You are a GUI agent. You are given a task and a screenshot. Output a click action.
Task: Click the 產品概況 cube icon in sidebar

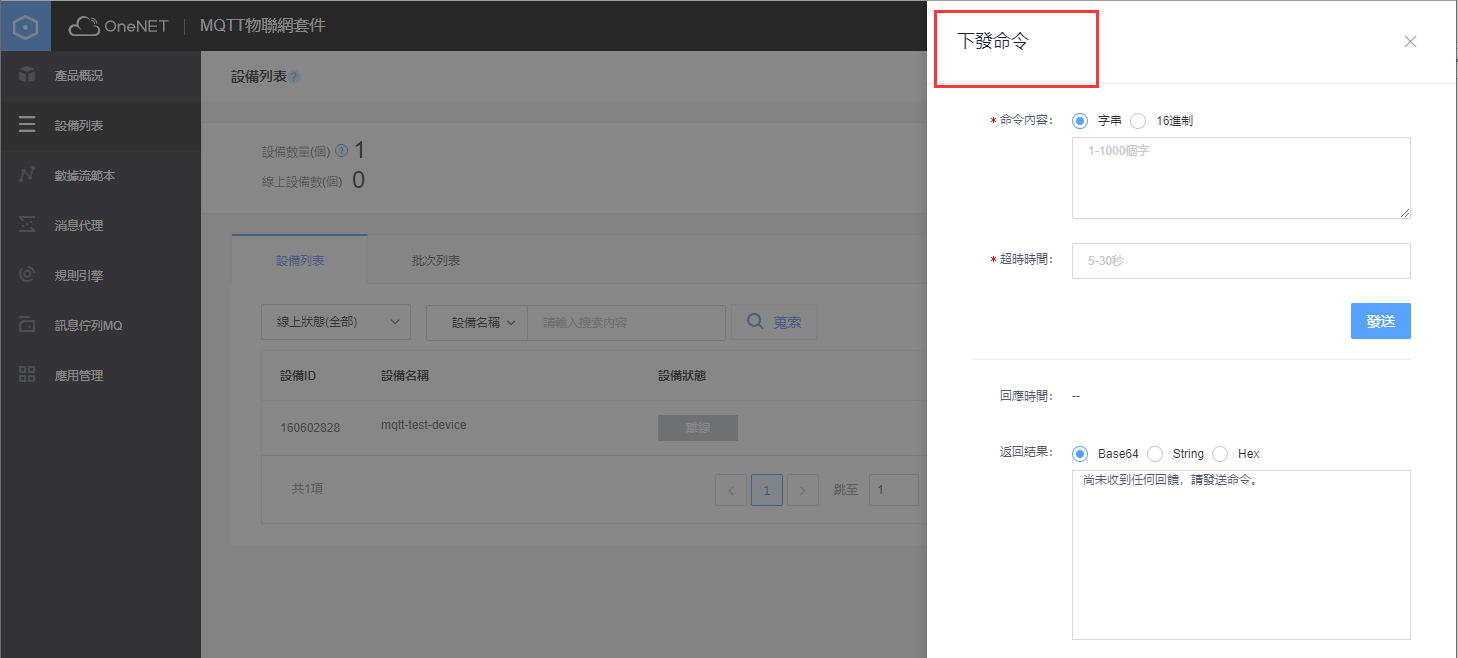(28, 75)
